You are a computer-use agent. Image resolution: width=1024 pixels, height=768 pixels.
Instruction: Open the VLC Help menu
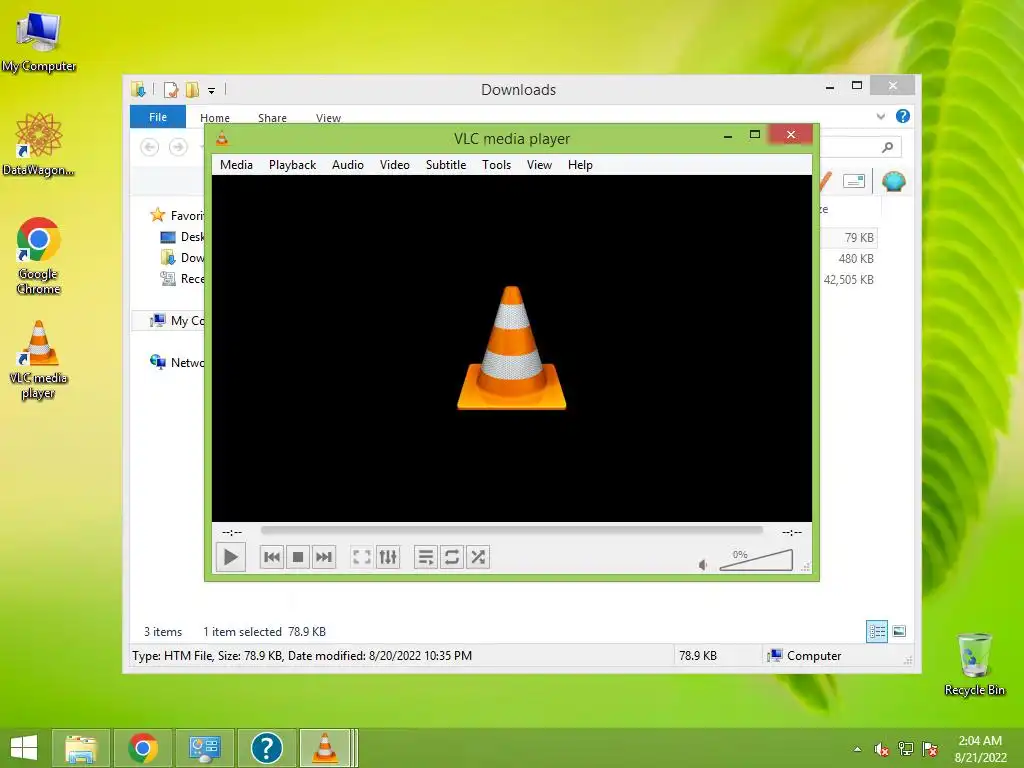coord(580,165)
